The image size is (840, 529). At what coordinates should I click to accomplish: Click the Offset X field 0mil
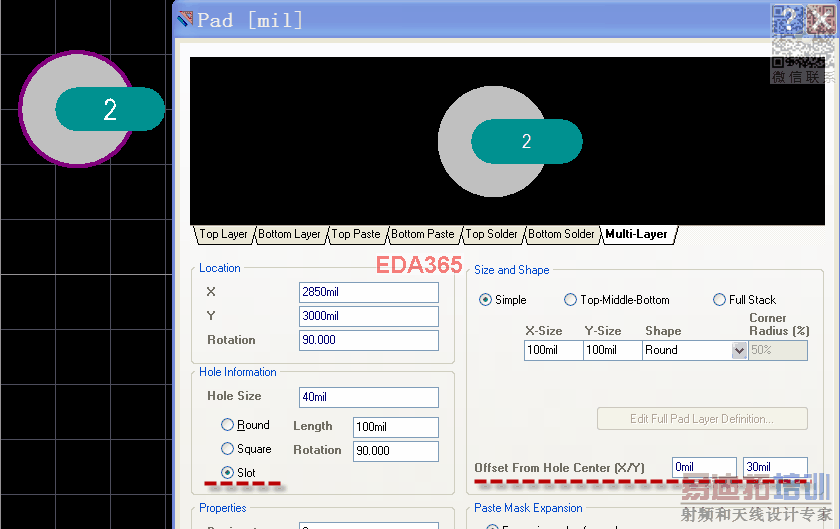[x=704, y=467]
